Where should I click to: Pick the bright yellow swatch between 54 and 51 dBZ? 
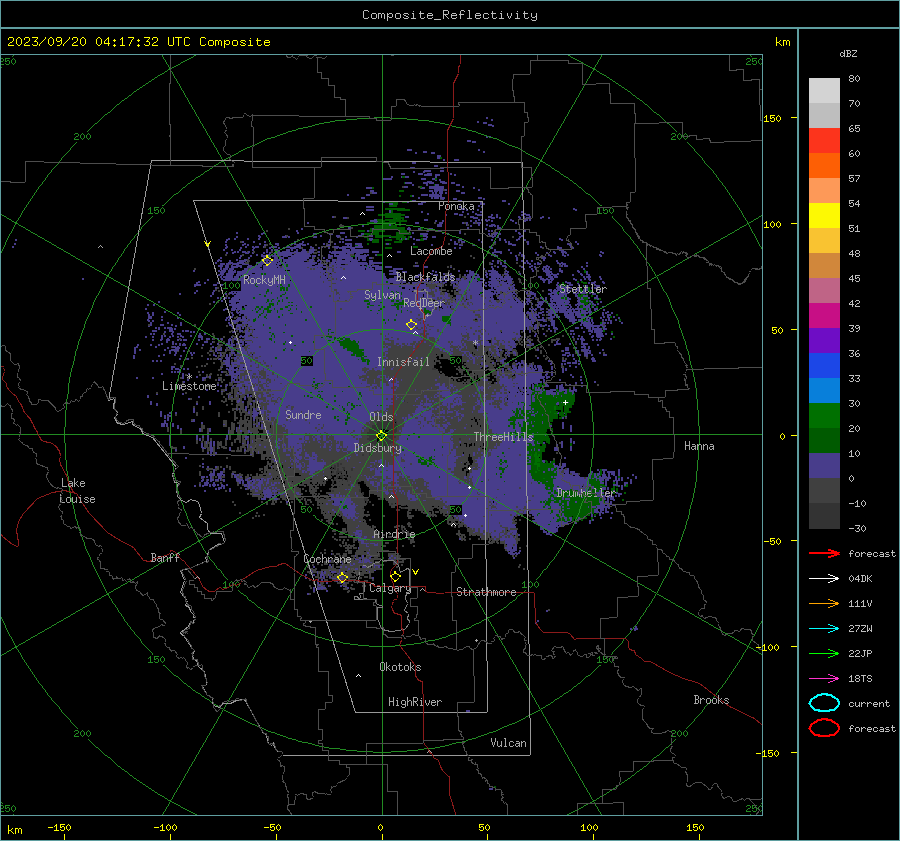824,215
